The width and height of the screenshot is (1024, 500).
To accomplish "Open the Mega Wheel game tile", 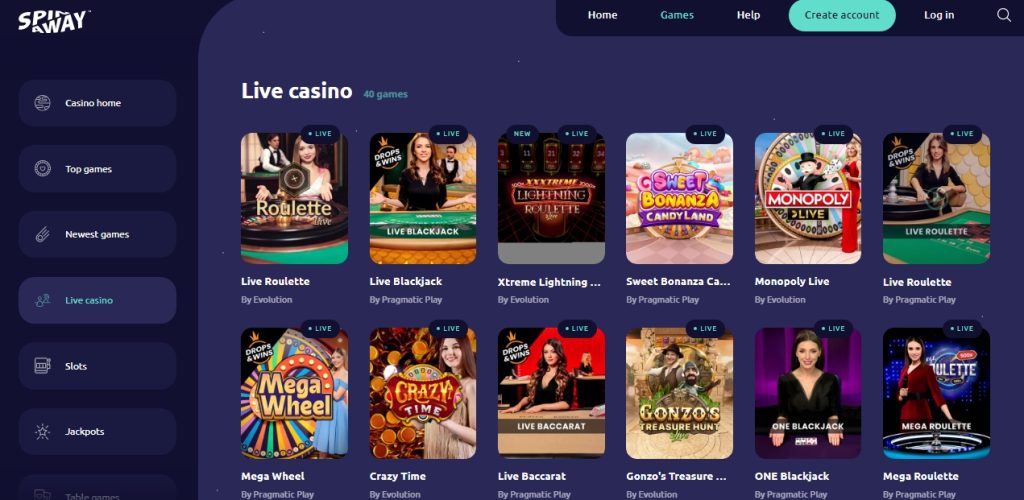I will [294, 393].
